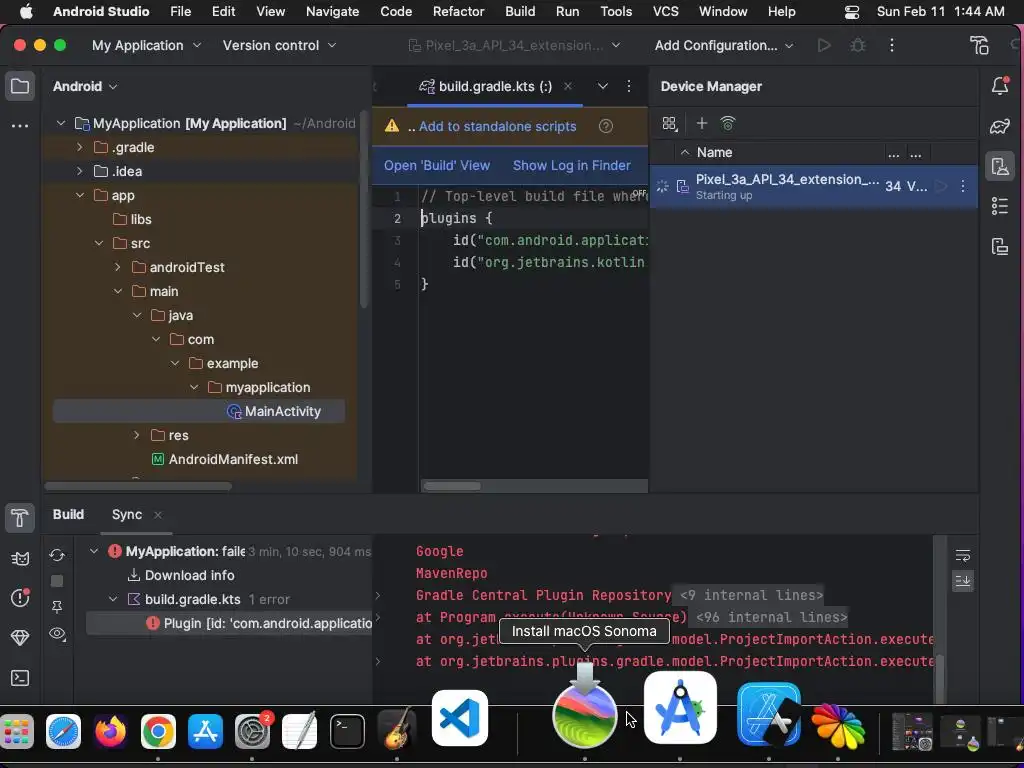The image size is (1024, 768).
Task: Click the add device plus icon
Action: pyautogui.click(x=701, y=123)
